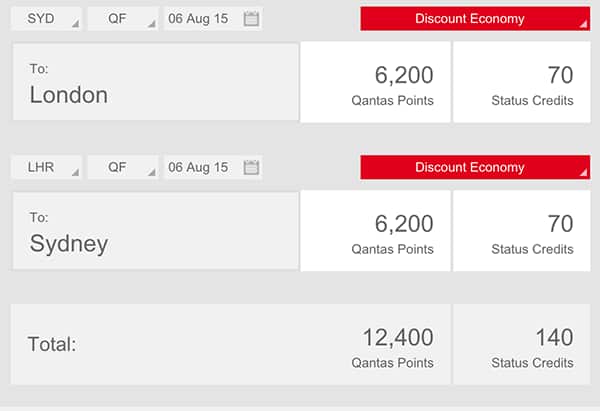Open Discount Economy fare menu for London flight
The image size is (600, 411).
[x=475, y=19]
